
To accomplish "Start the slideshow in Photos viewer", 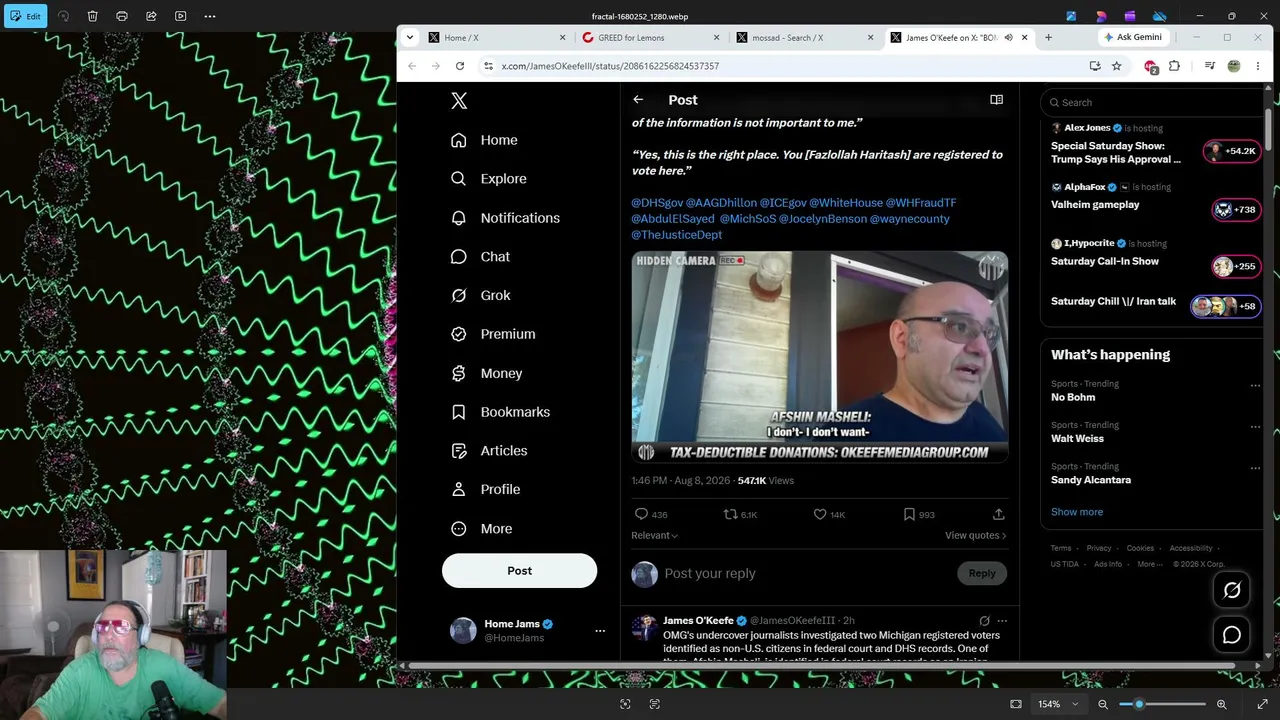I will (180, 16).
